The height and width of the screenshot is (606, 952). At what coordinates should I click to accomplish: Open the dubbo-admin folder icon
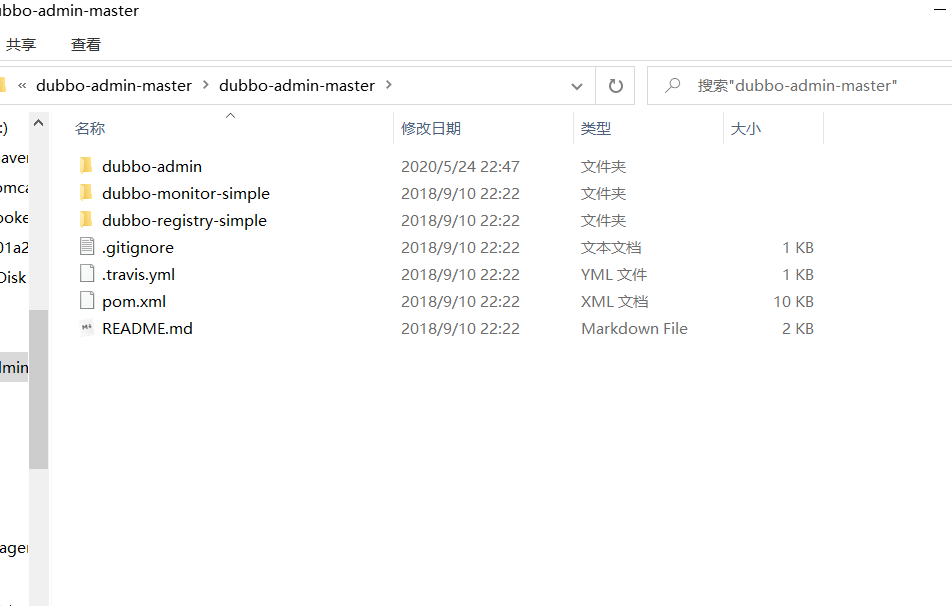[86, 166]
